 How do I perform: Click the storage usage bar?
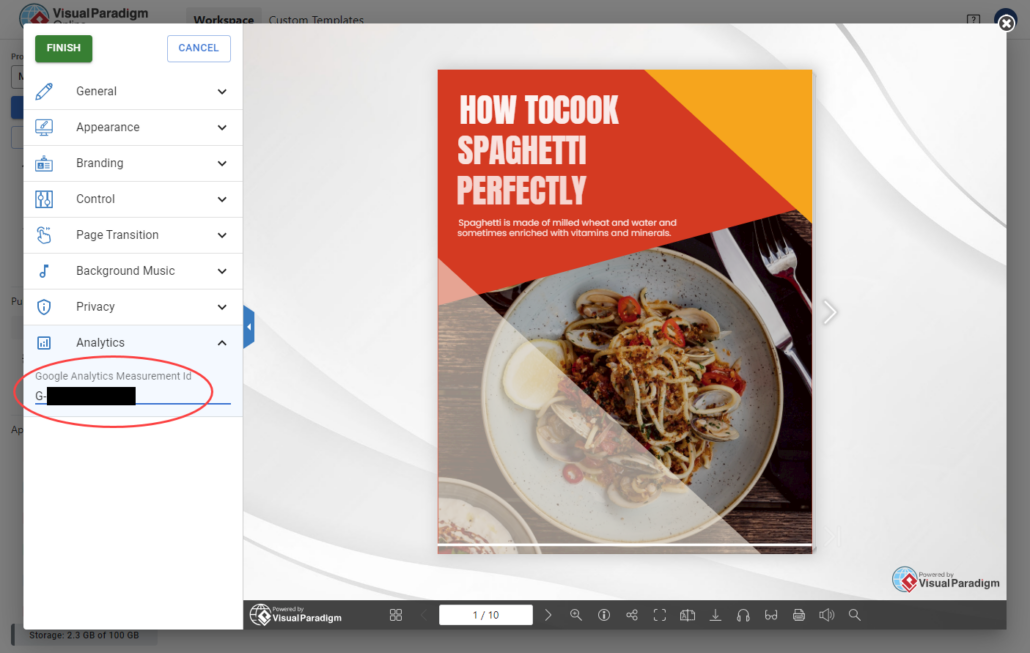pos(85,634)
